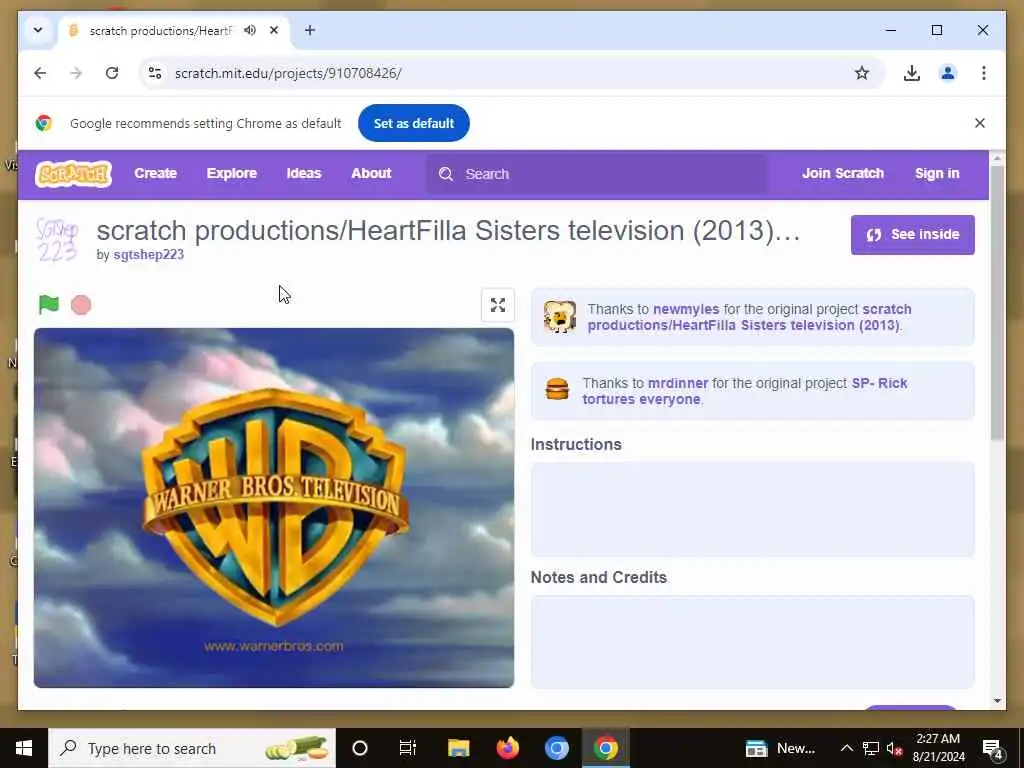Open newmyles profile link
The width and height of the screenshot is (1024, 768).
(686, 310)
